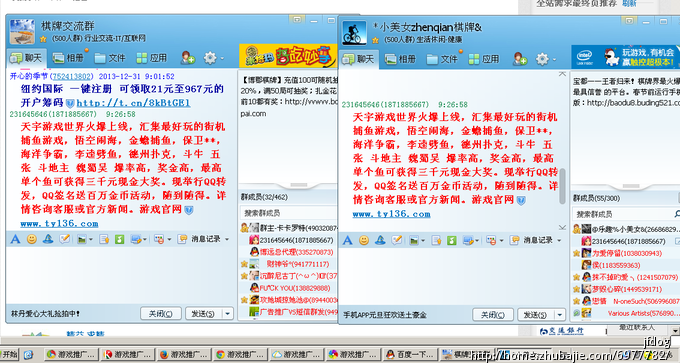Viewport: 680px width, 363px height.
Task: Open screenshot tool dropdown in left chat toolbar
Action: 145,239
